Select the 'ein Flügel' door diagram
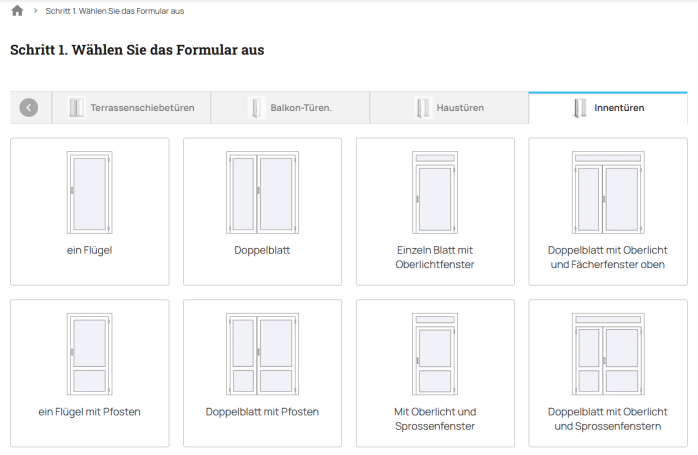The width and height of the screenshot is (698, 455). [89, 192]
